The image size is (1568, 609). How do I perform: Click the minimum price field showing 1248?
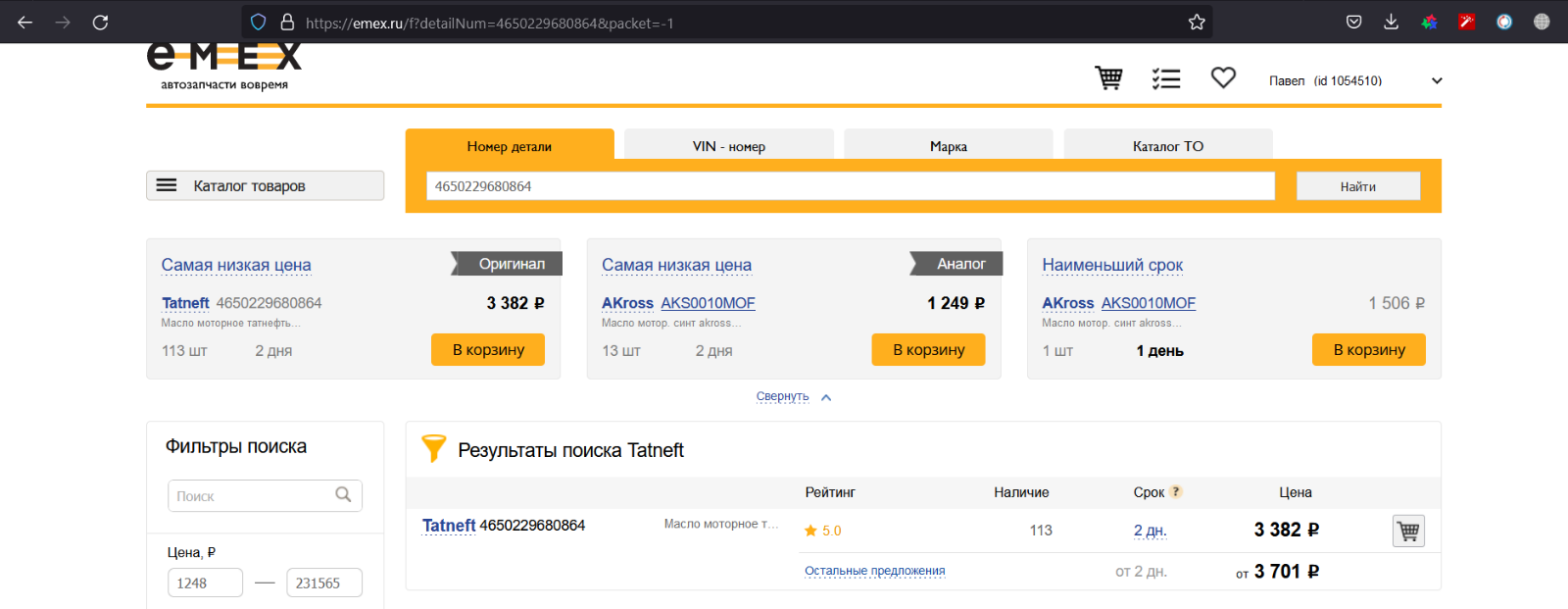(x=205, y=583)
